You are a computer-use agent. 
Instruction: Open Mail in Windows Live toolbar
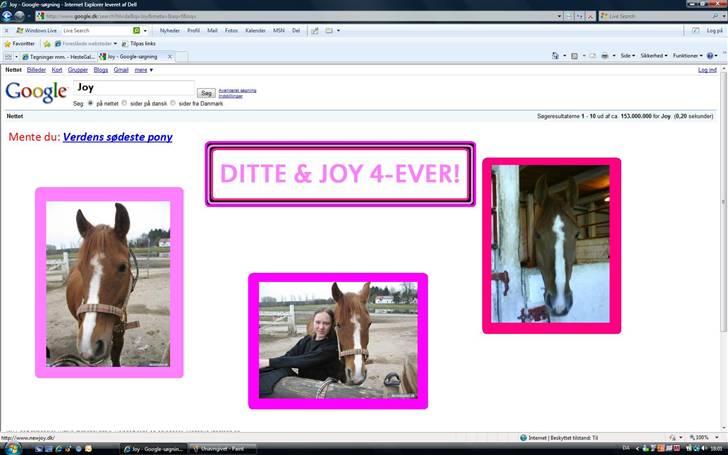212,31
